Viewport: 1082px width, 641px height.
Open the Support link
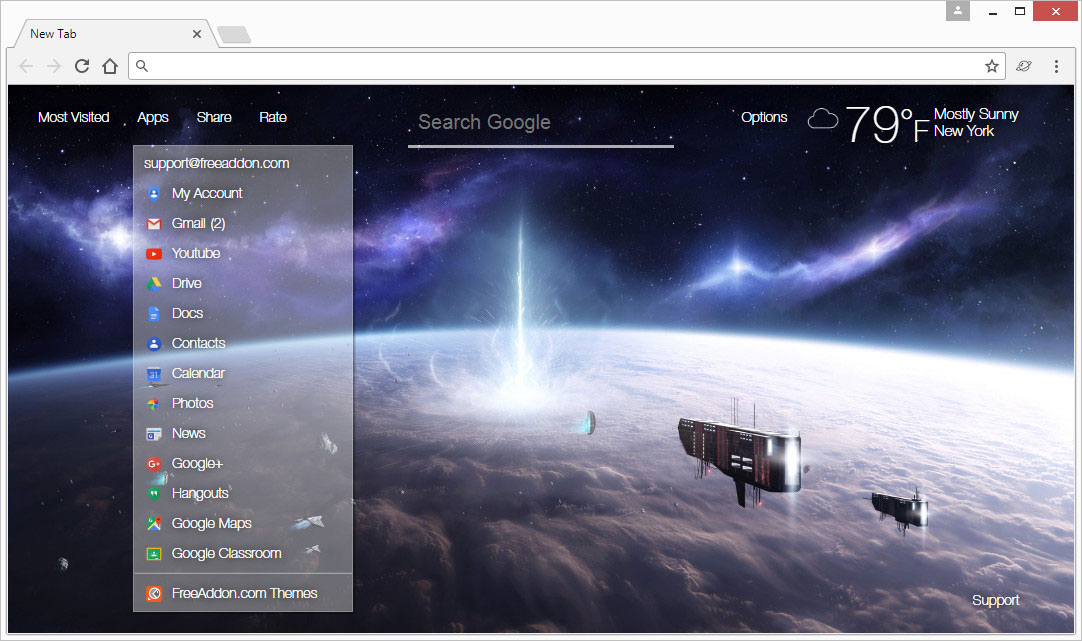coord(995,600)
